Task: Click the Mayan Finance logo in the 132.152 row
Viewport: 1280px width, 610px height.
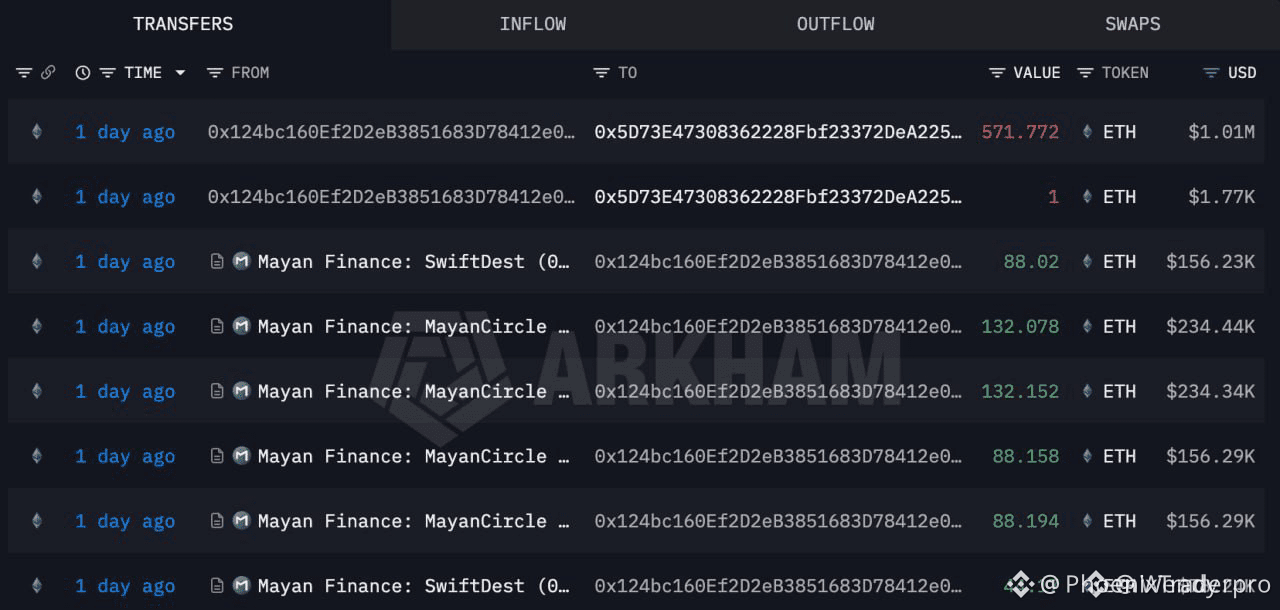Action: coord(241,391)
